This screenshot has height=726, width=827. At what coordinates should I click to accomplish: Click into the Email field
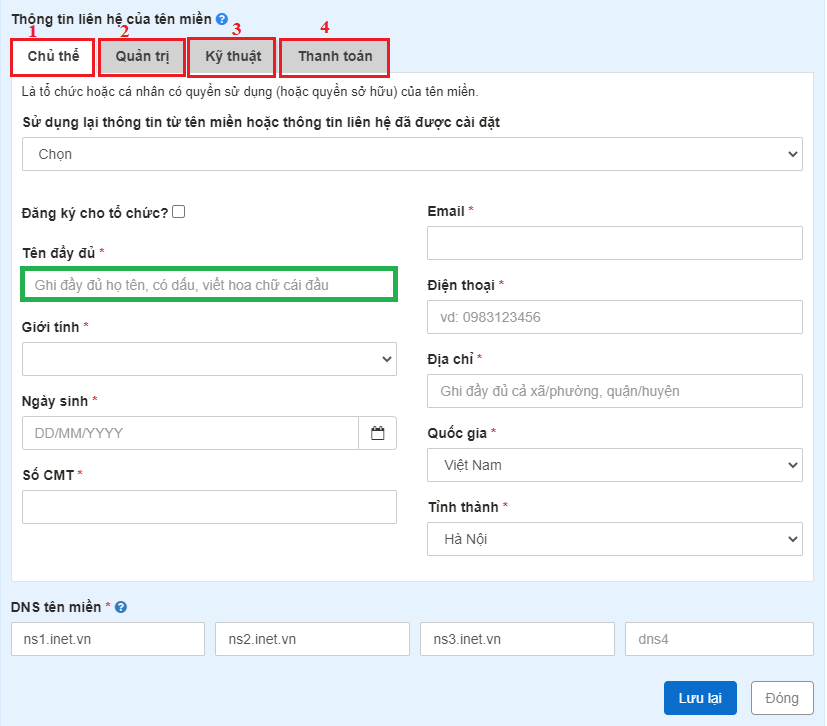tap(615, 243)
